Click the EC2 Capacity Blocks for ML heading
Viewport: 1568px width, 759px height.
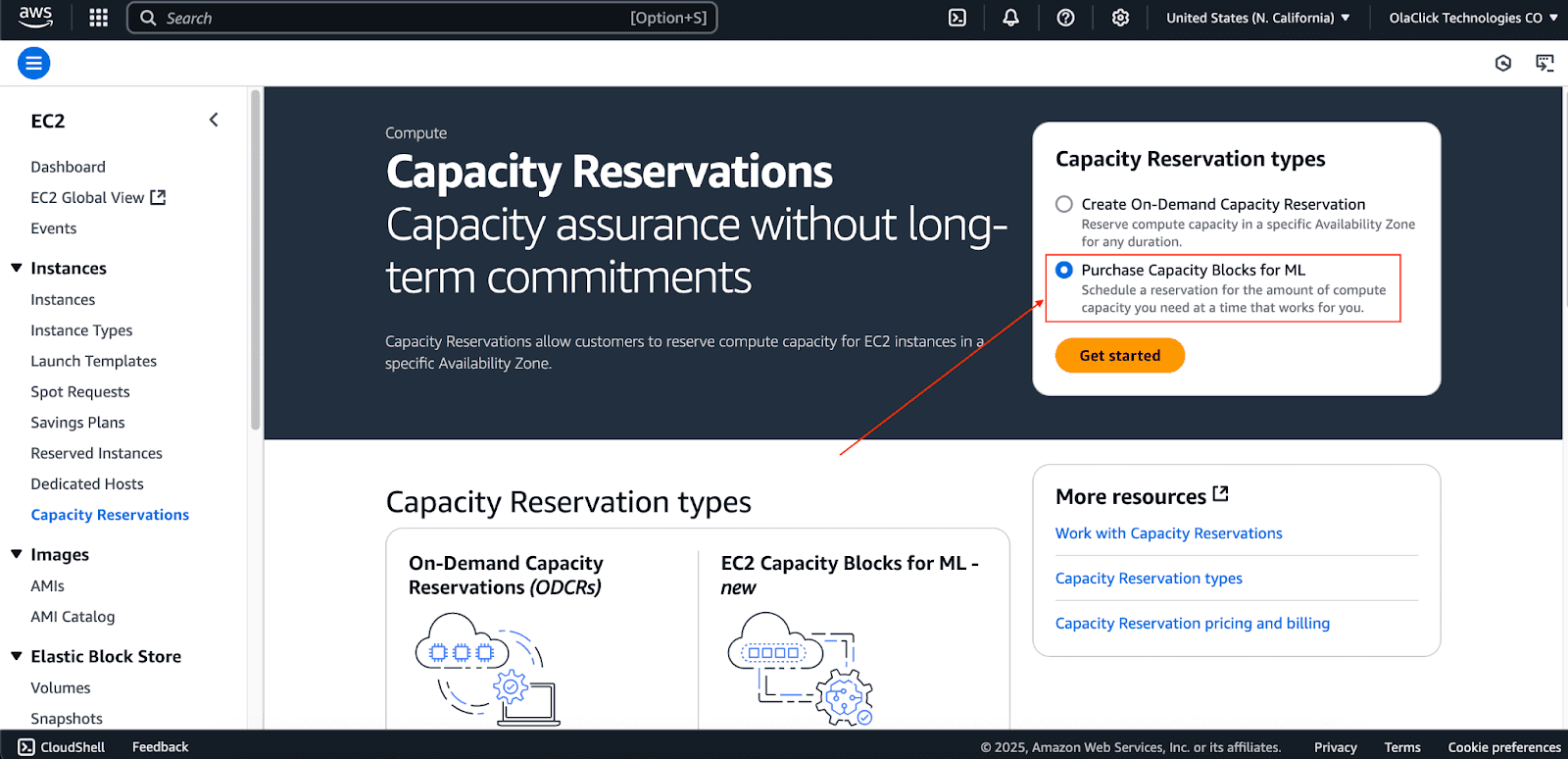[850, 575]
